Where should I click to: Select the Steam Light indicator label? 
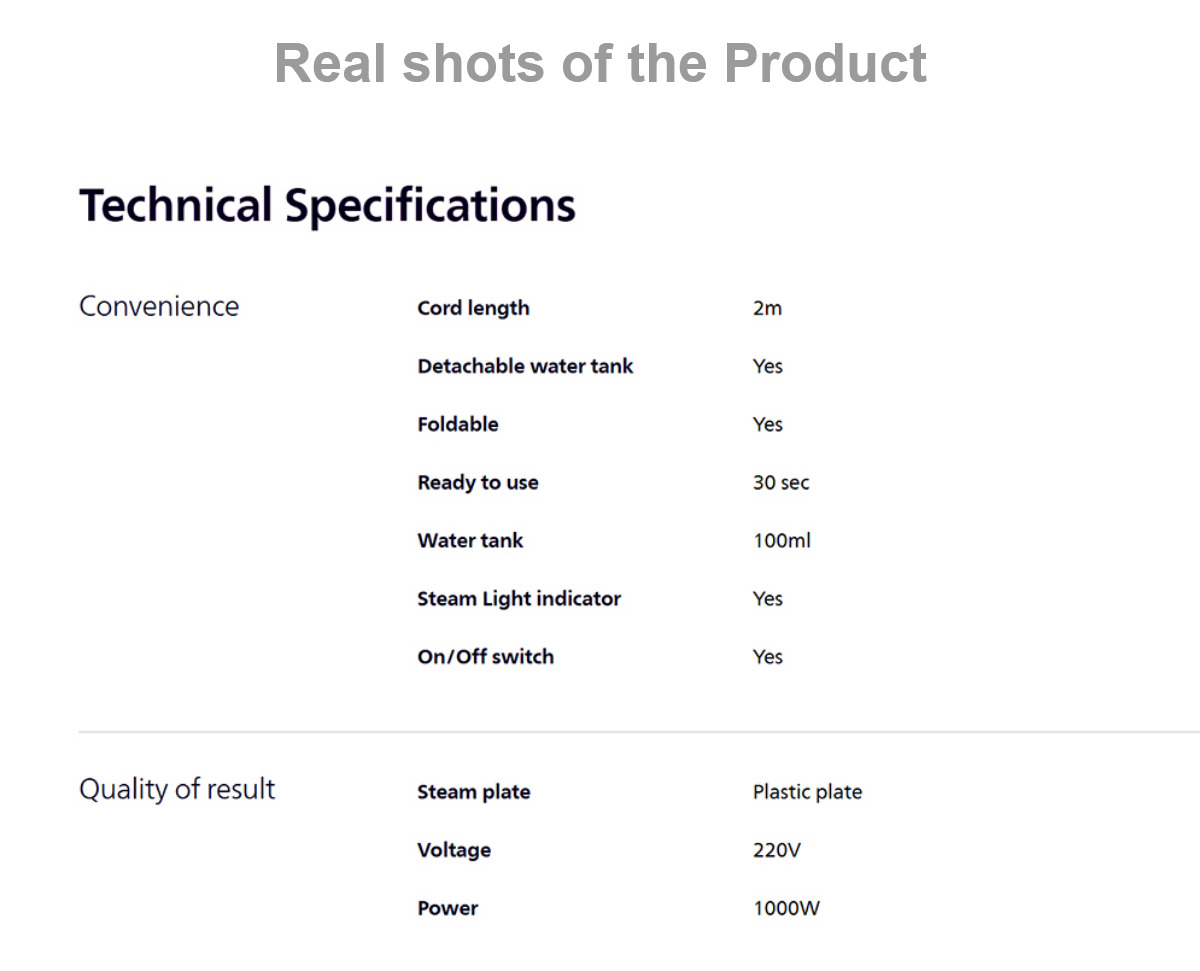(519, 598)
